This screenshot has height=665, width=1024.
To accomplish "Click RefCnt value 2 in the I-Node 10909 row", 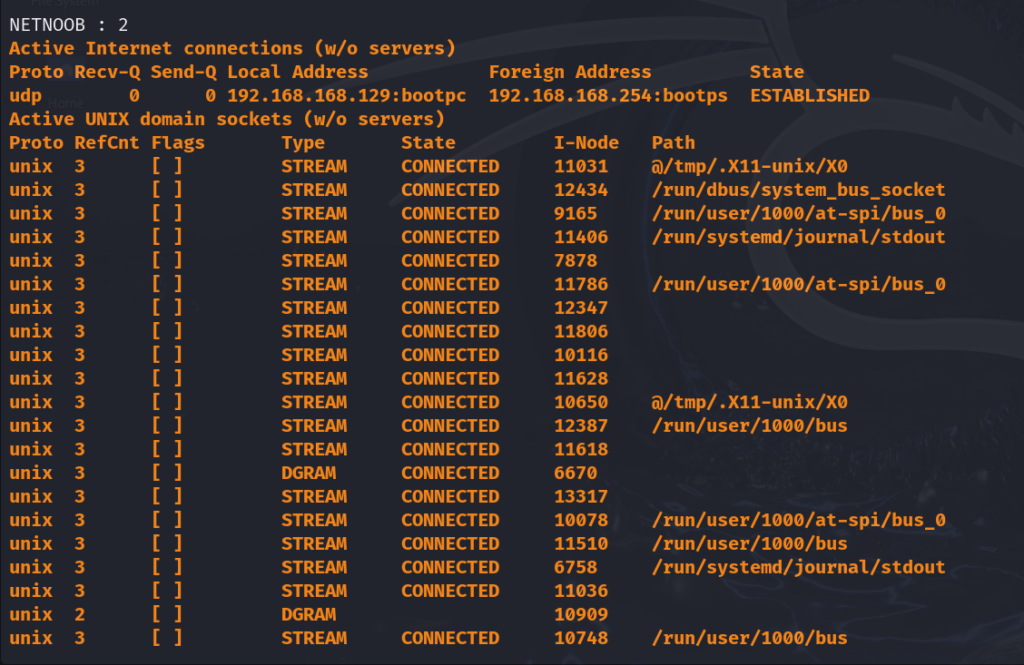I will pyautogui.click(x=80, y=613).
